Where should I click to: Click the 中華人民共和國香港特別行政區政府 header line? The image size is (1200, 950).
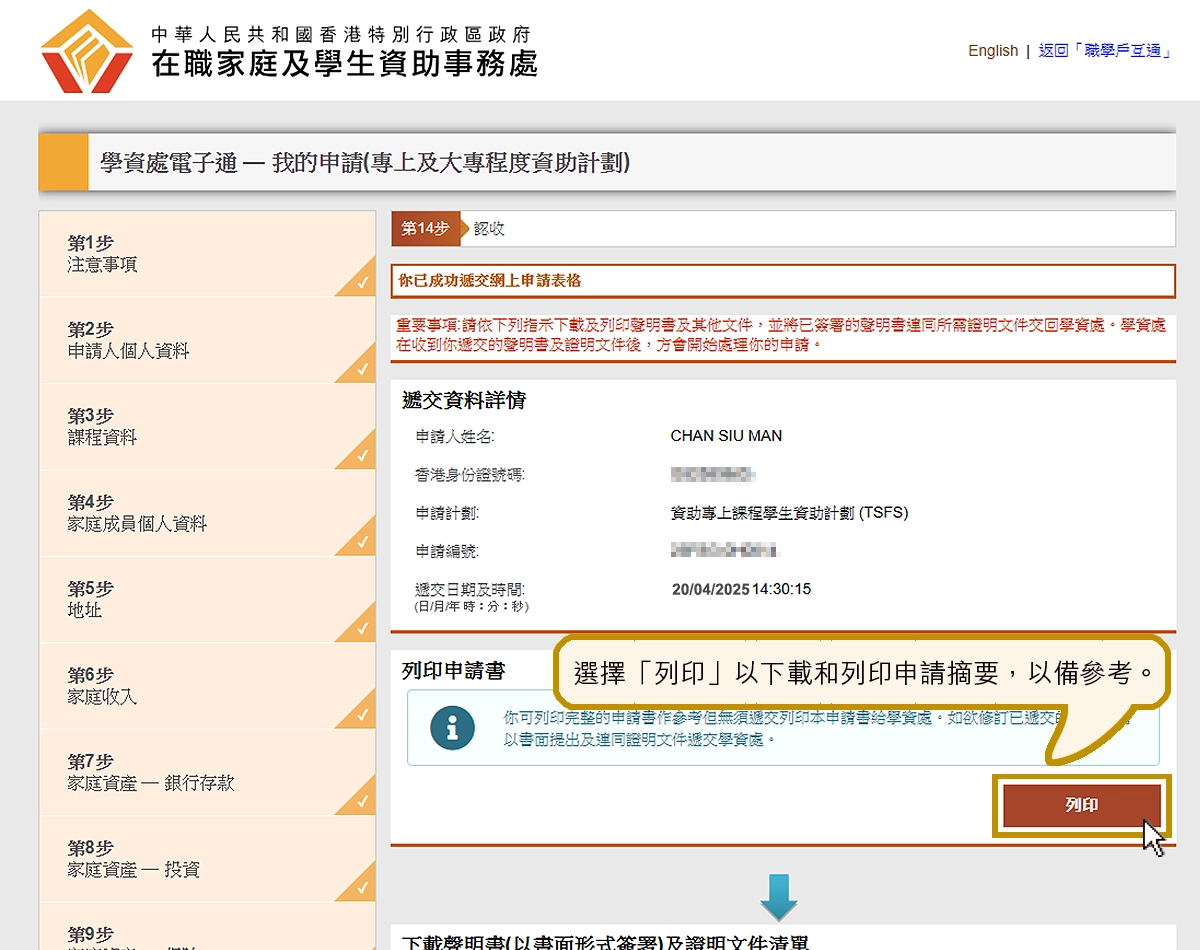pos(341,34)
